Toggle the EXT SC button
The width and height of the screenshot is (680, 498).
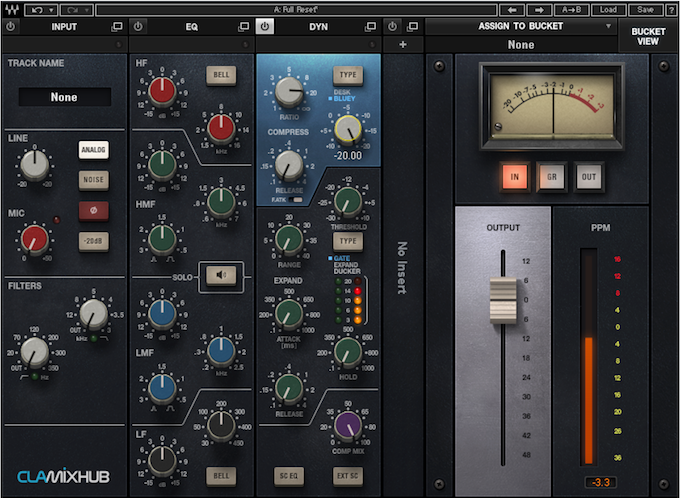348,476
